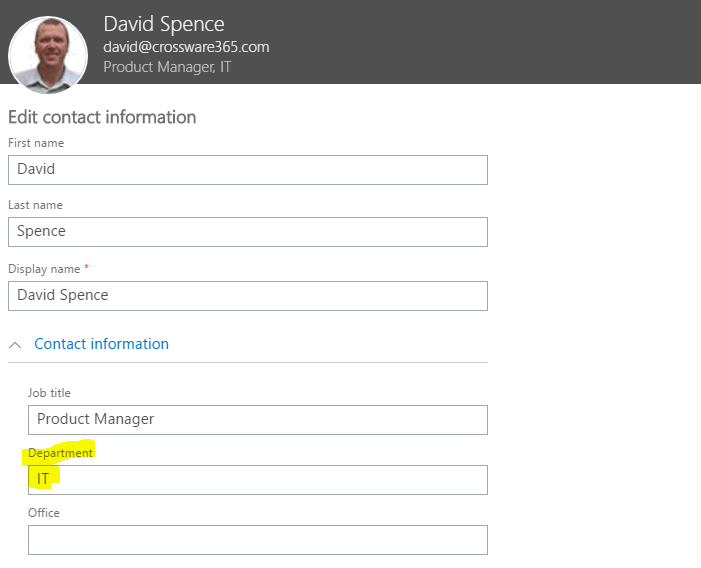Focus the Last name field containing Spence
This screenshot has height=568, width=701.
(x=248, y=232)
